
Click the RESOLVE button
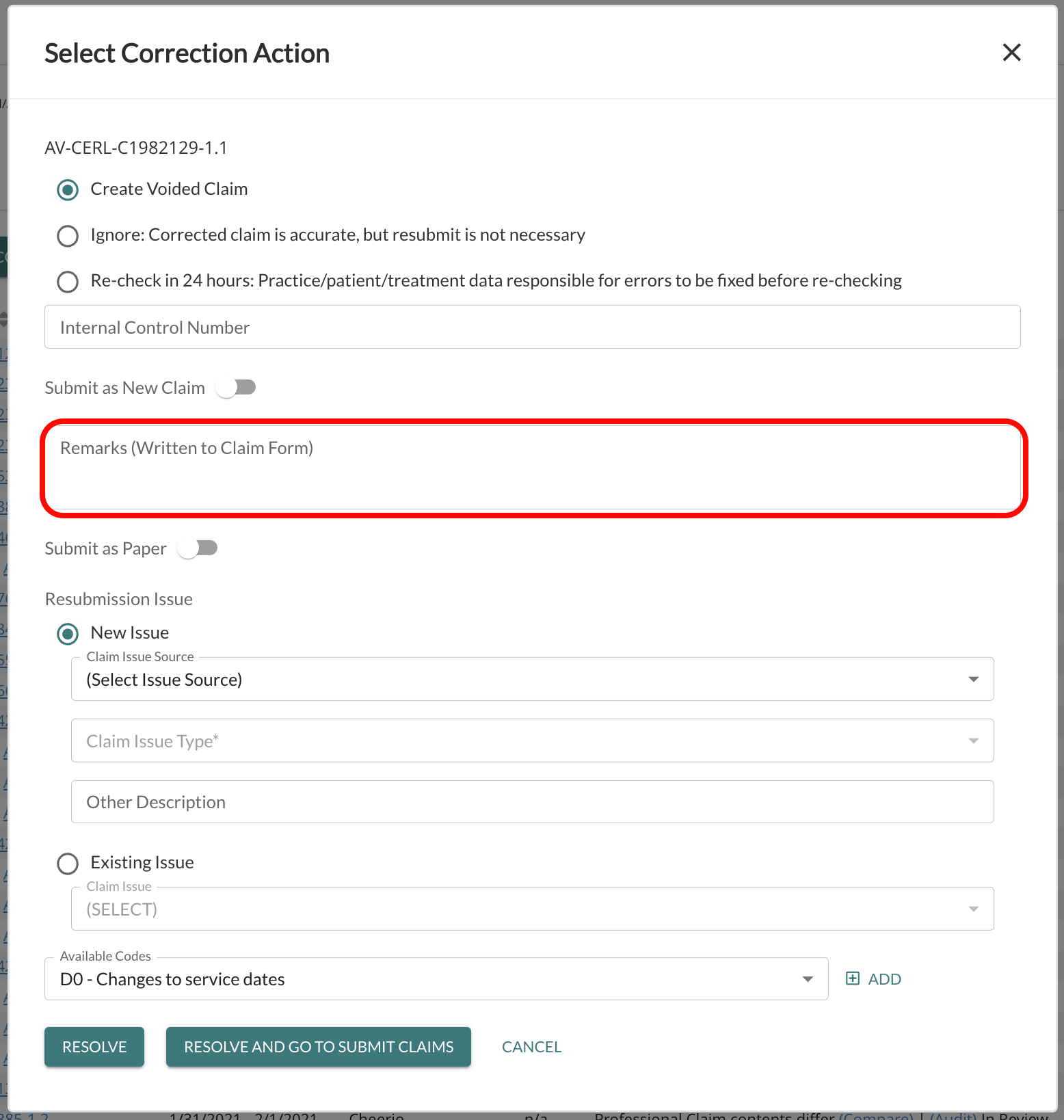click(x=94, y=1046)
